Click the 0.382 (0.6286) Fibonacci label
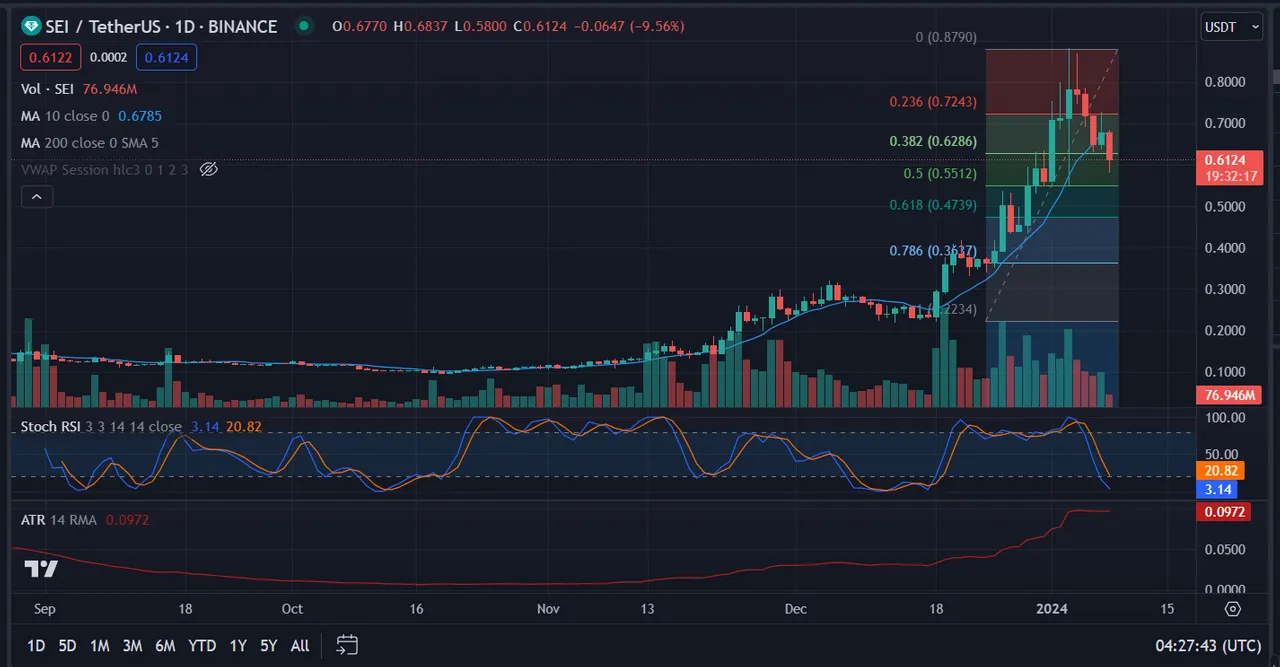This screenshot has width=1280, height=667. 933,141
